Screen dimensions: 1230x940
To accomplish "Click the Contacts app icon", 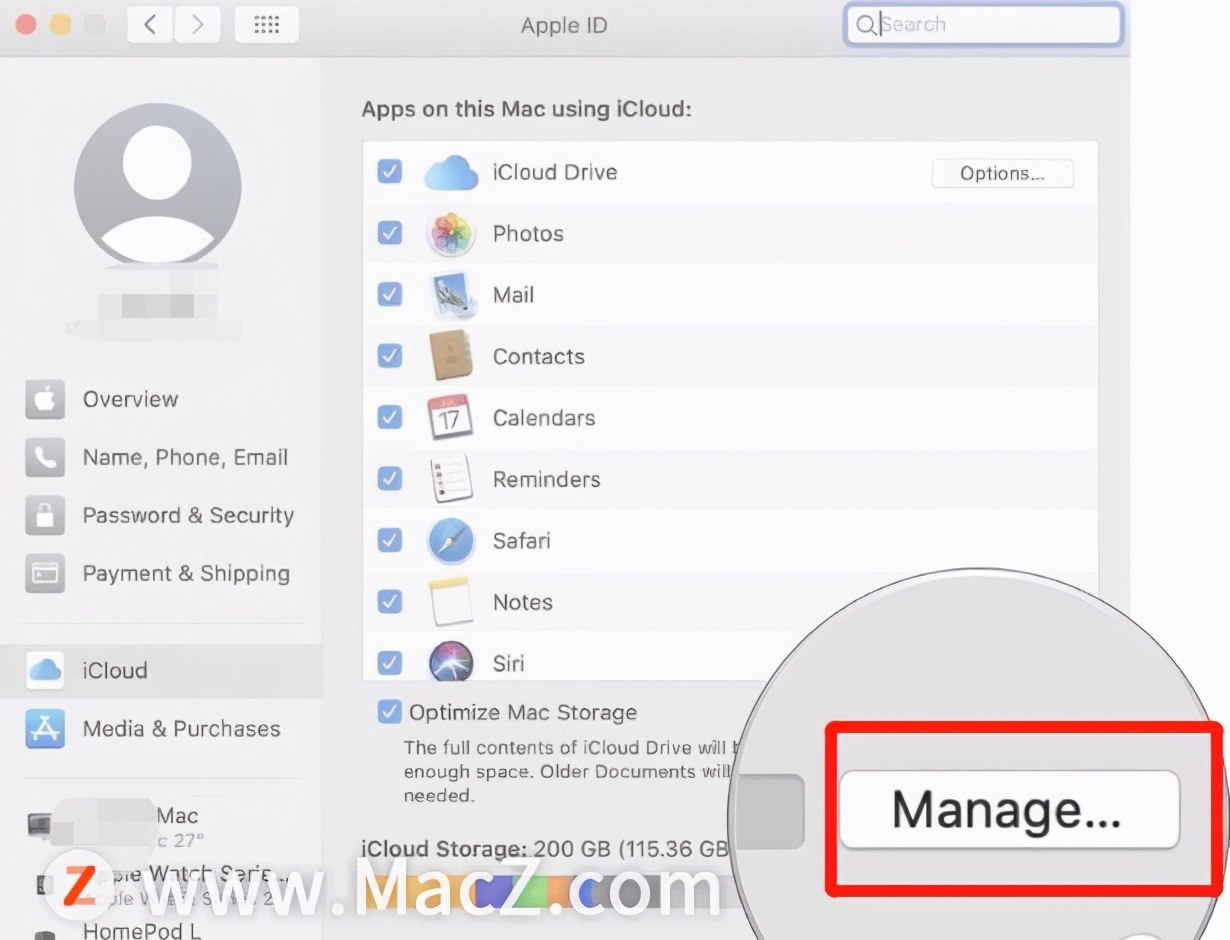I will (x=451, y=355).
